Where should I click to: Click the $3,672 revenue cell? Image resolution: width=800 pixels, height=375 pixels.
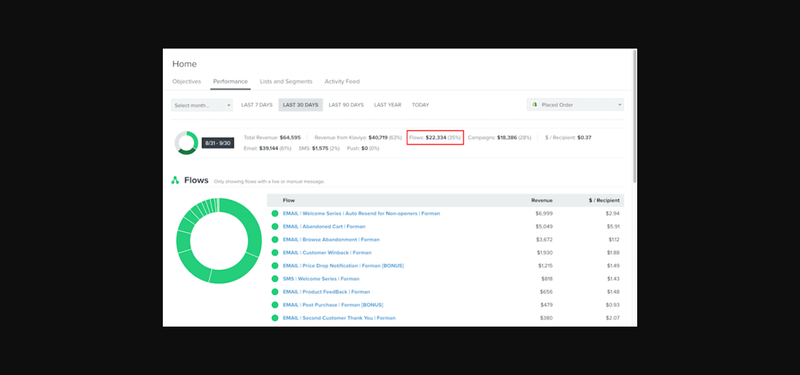tap(544, 240)
